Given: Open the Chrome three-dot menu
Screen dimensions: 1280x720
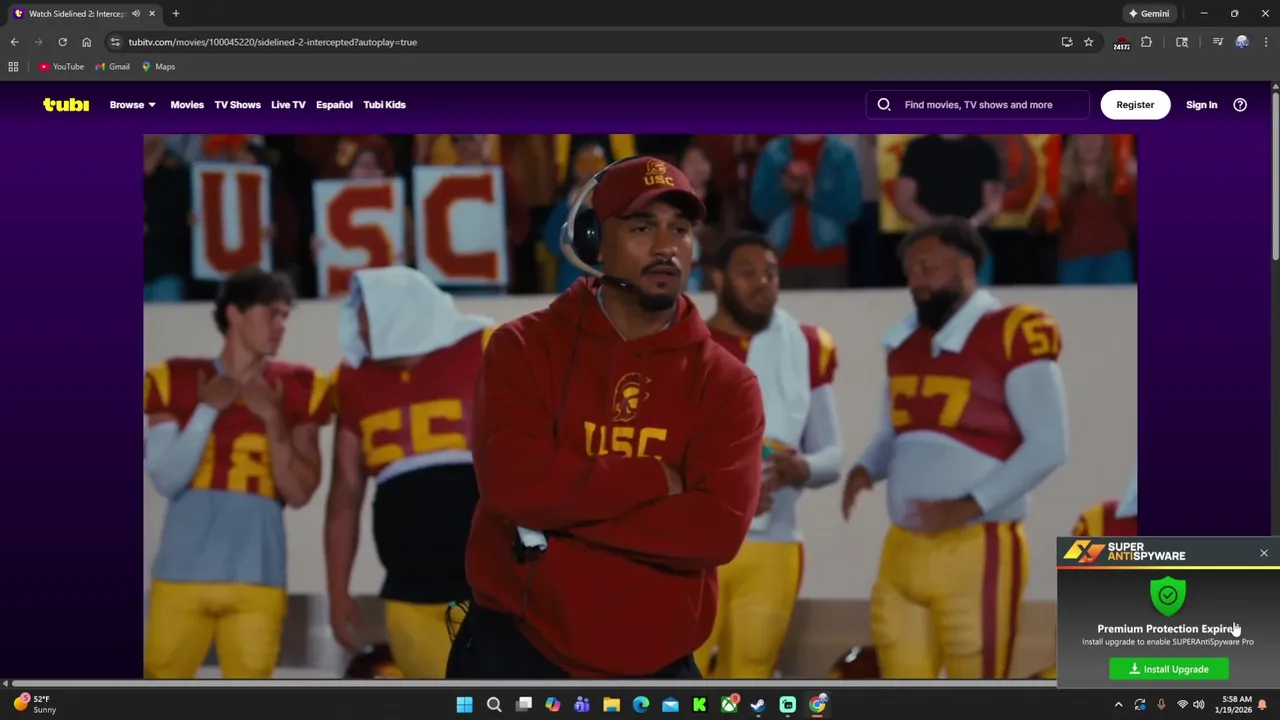Looking at the screenshot, I should (x=1266, y=42).
